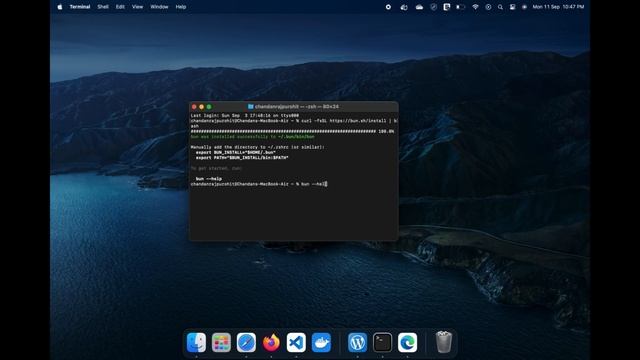Click the battery status icon
The width and height of the screenshot is (640, 360).
[x=460, y=7]
